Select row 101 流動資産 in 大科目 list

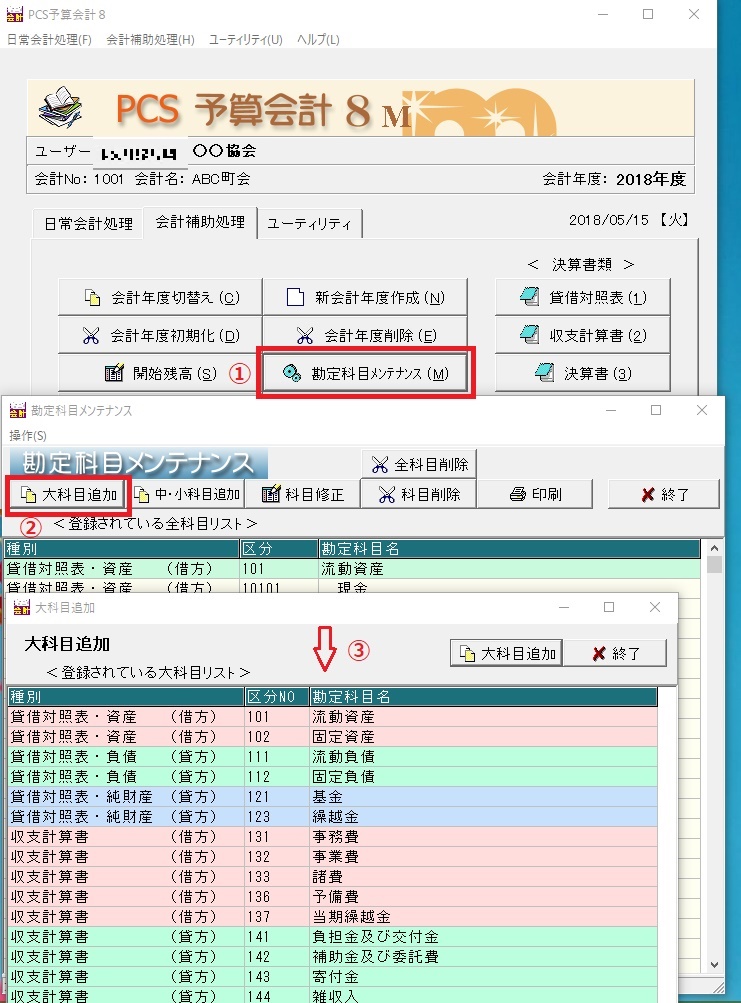point(333,717)
